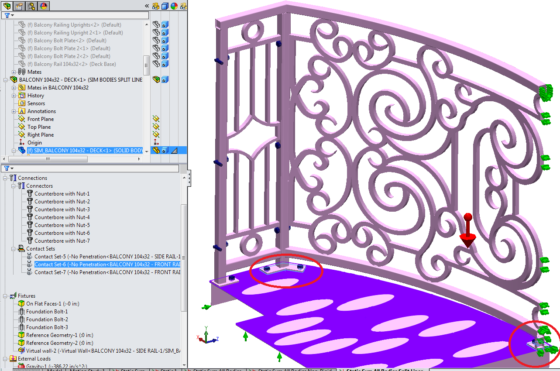Click scroll-down arrow of upper tree
This screenshot has height=371, width=560.
point(146,151)
